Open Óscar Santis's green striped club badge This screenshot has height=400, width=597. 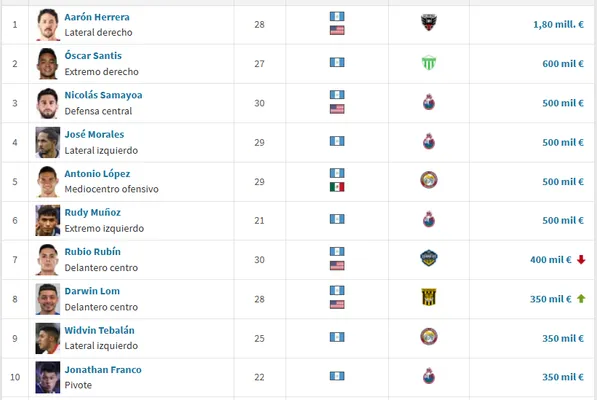(x=429, y=63)
